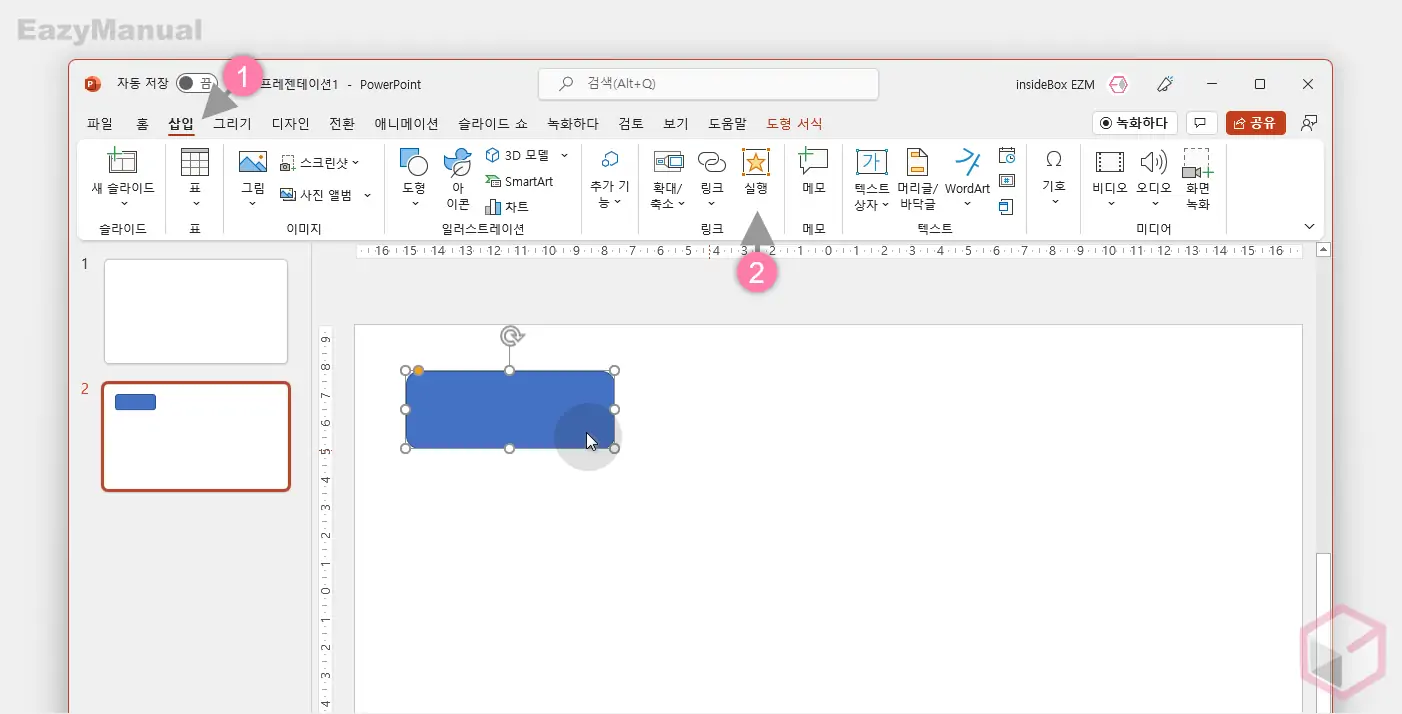
Task: Open the Shapes (도형) gallery icon
Action: 413,163
